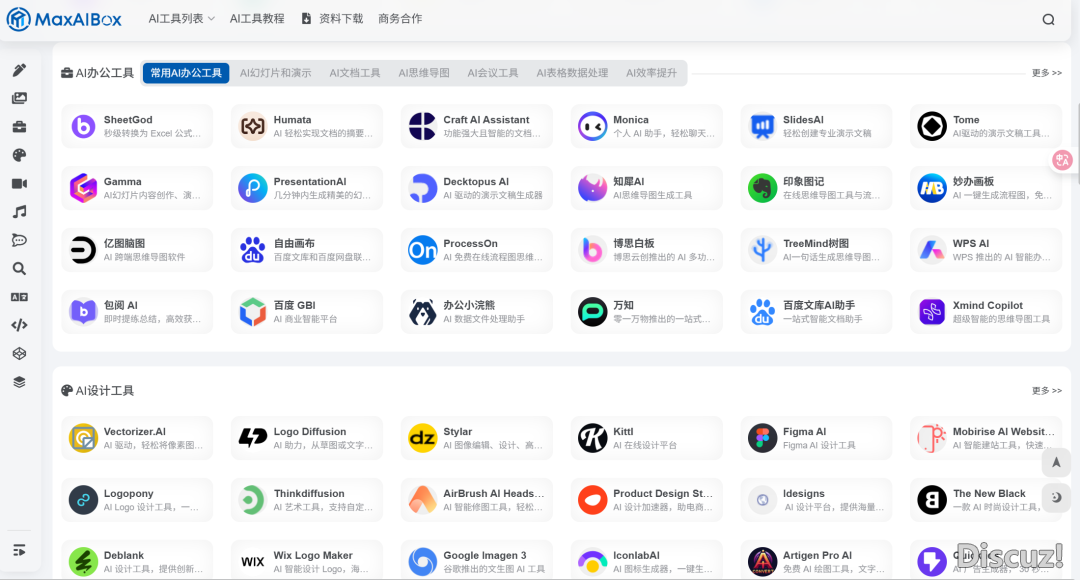This screenshot has height=580, width=1080.
Task: Open the Thinkdiffusion card
Action: [x=307, y=500]
